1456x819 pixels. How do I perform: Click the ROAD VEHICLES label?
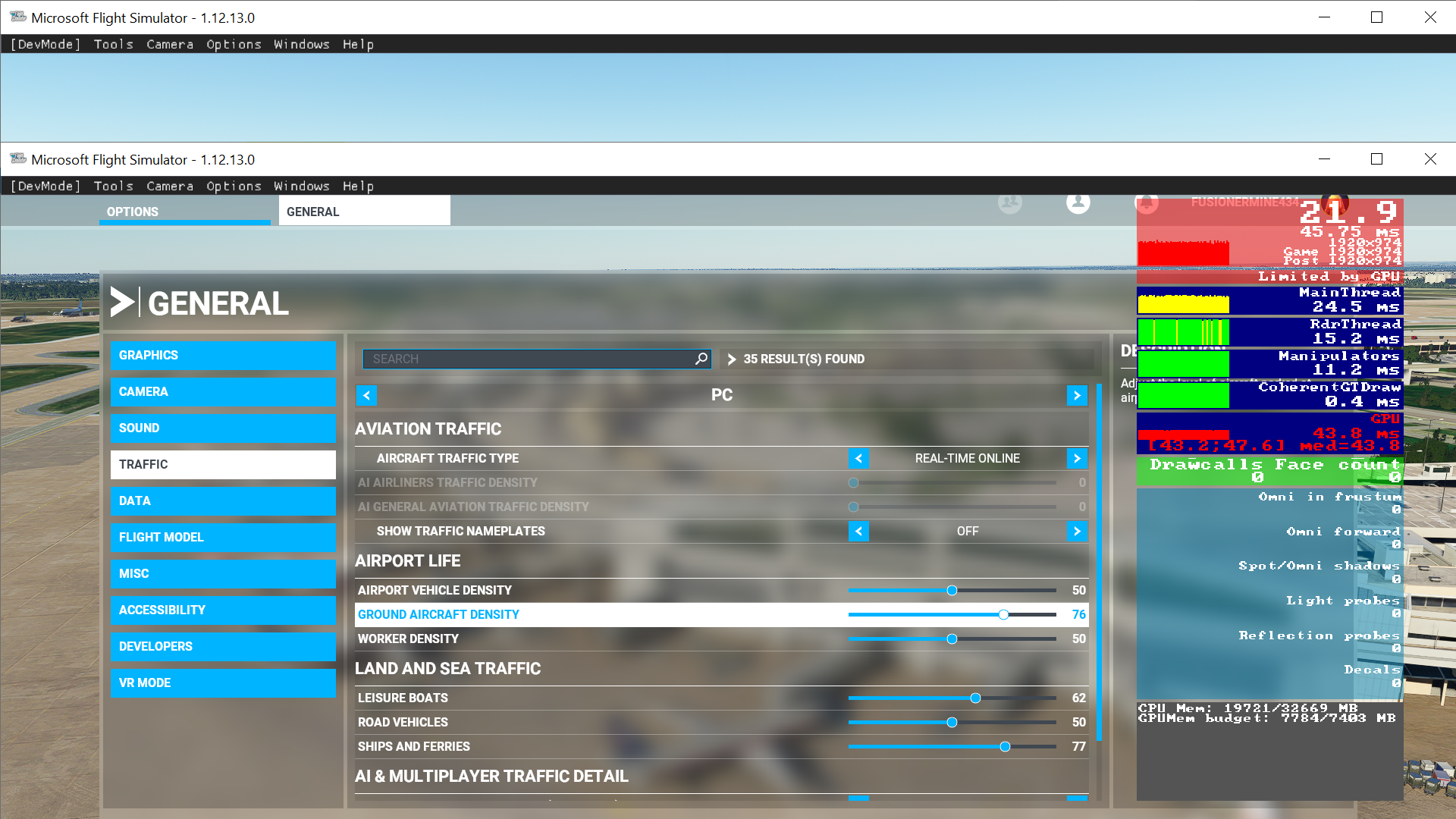tap(403, 723)
